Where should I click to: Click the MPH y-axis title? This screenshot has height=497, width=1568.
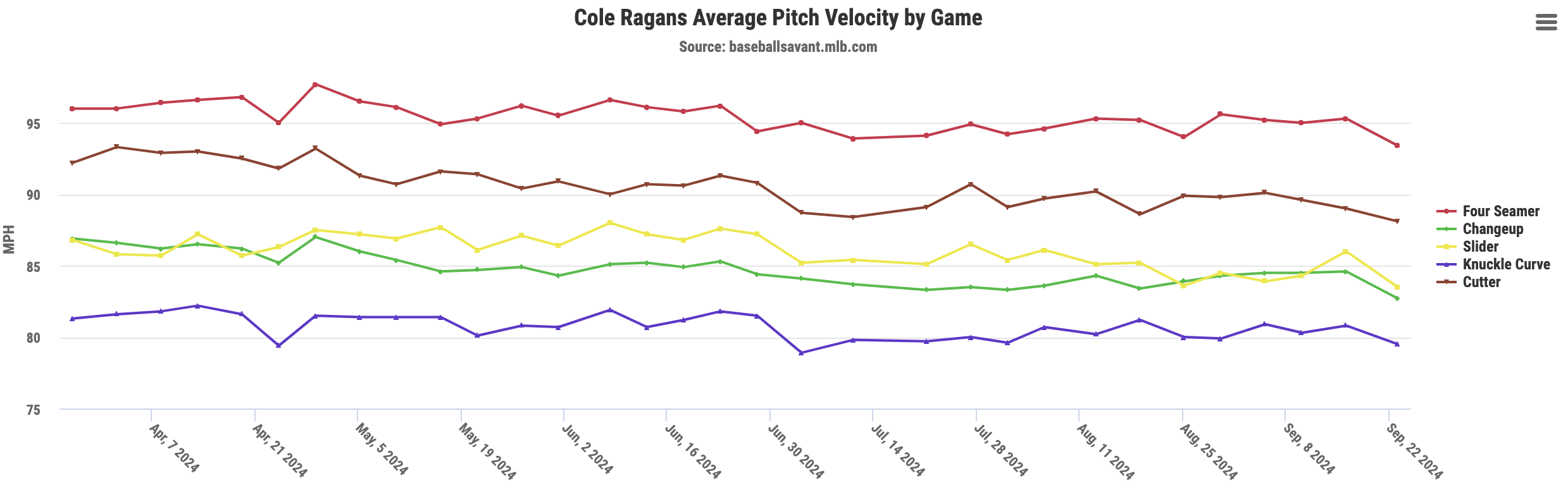pyautogui.click(x=9, y=239)
